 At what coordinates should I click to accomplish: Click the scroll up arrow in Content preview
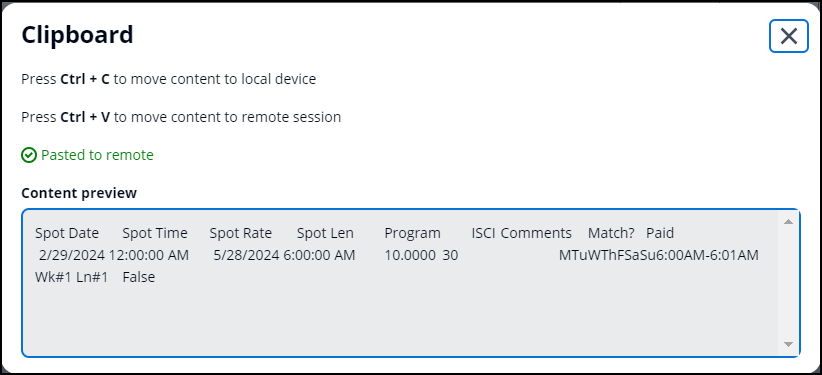pos(787,222)
